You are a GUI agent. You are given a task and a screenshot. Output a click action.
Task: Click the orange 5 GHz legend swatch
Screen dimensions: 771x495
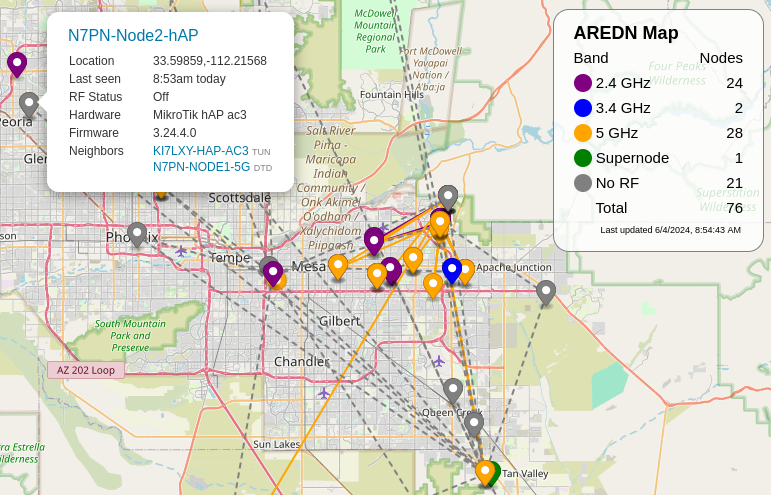point(583,133)
